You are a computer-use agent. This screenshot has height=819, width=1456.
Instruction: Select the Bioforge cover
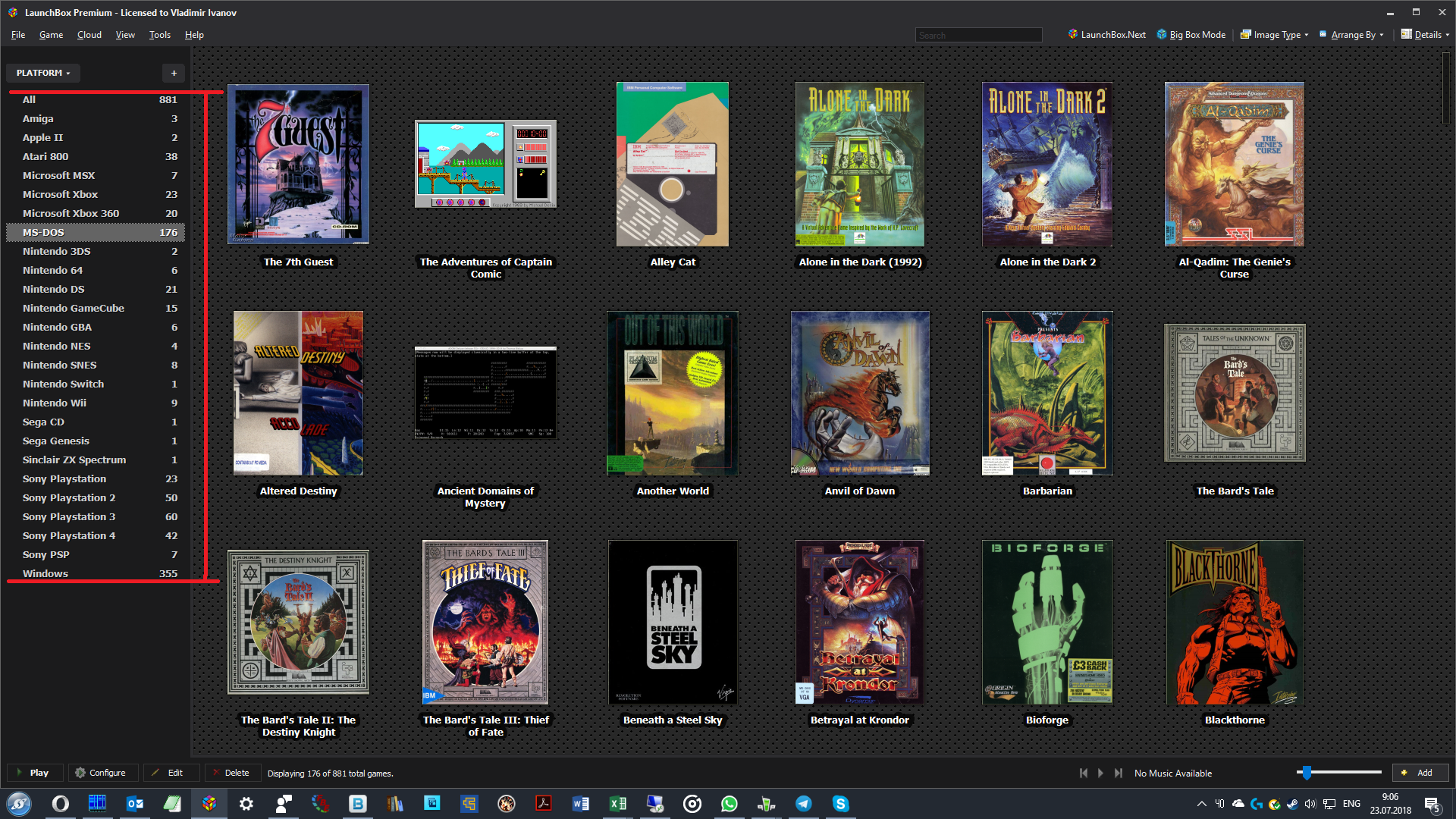click(x=1047, y=622)
